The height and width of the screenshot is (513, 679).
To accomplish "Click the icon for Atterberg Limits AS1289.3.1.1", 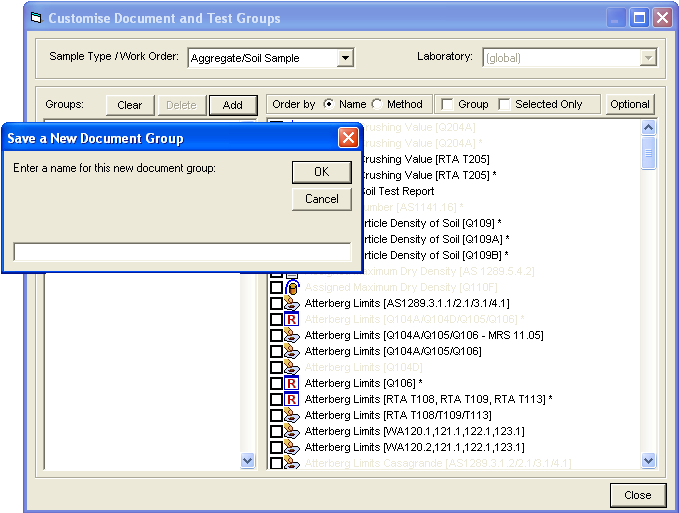I will (x=292, y=303).
